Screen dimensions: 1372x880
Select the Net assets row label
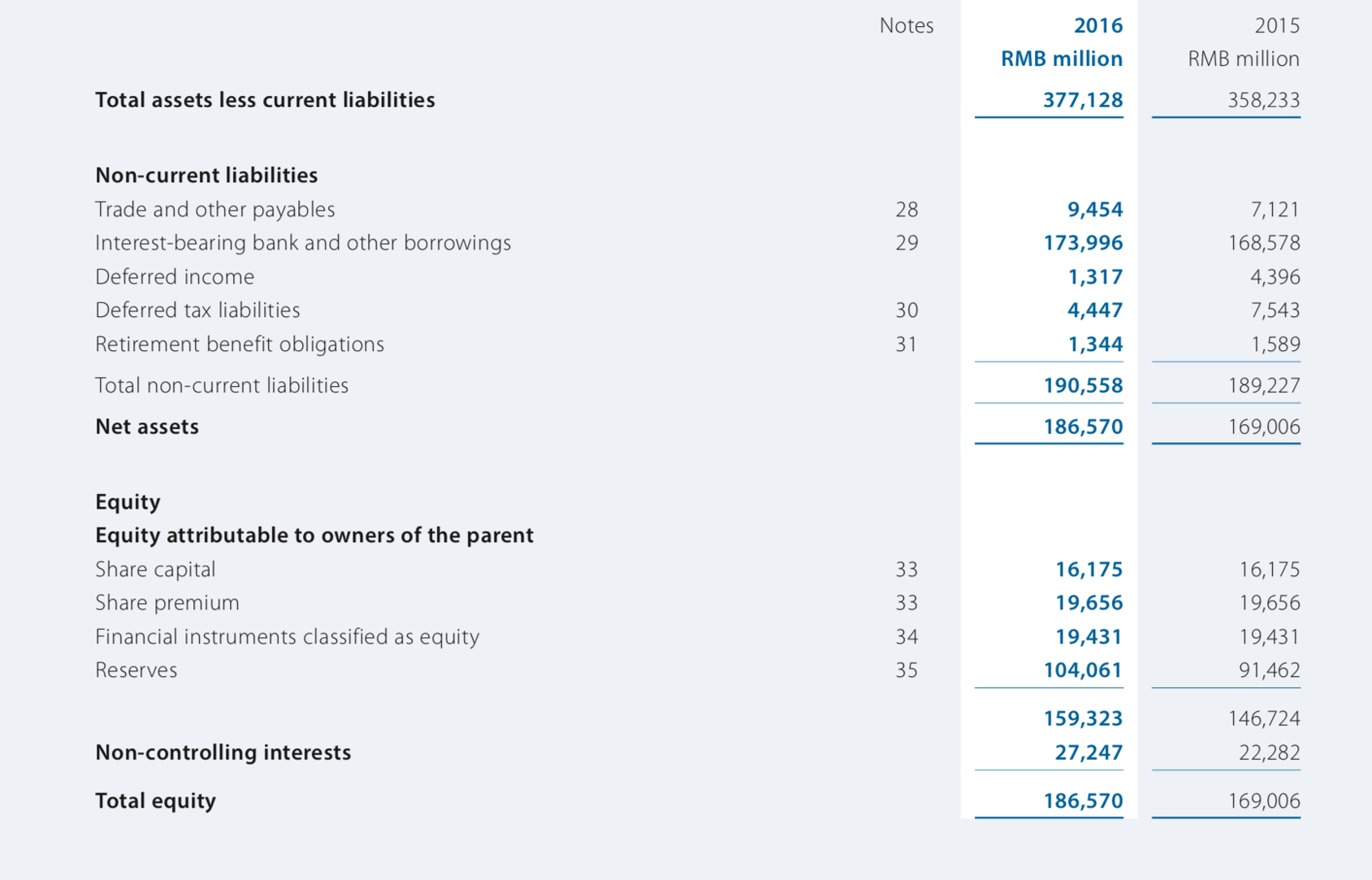[x=147, y=427]
